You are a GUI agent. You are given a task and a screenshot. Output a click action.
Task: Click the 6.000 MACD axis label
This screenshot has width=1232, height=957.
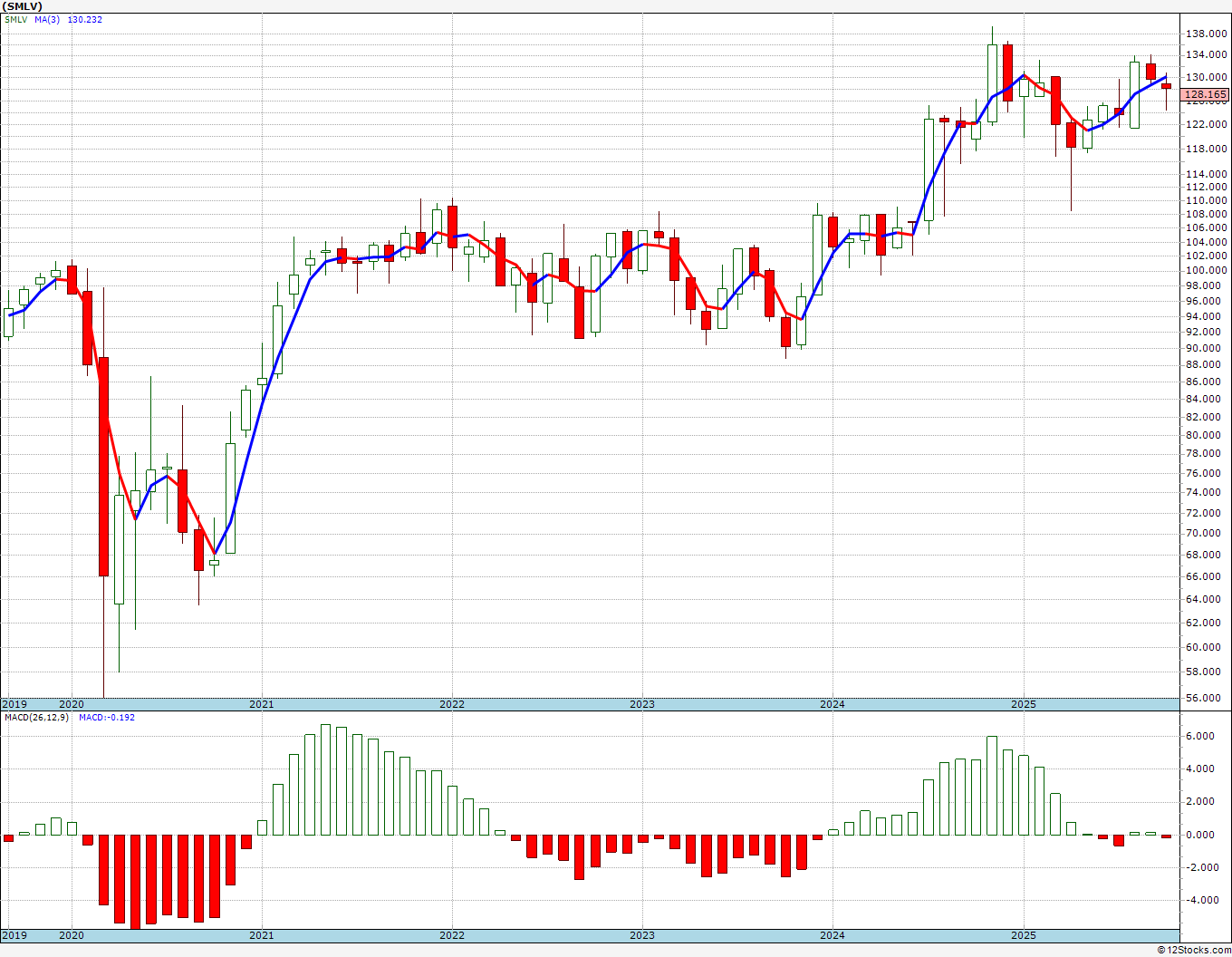[x=1206, y=736]
